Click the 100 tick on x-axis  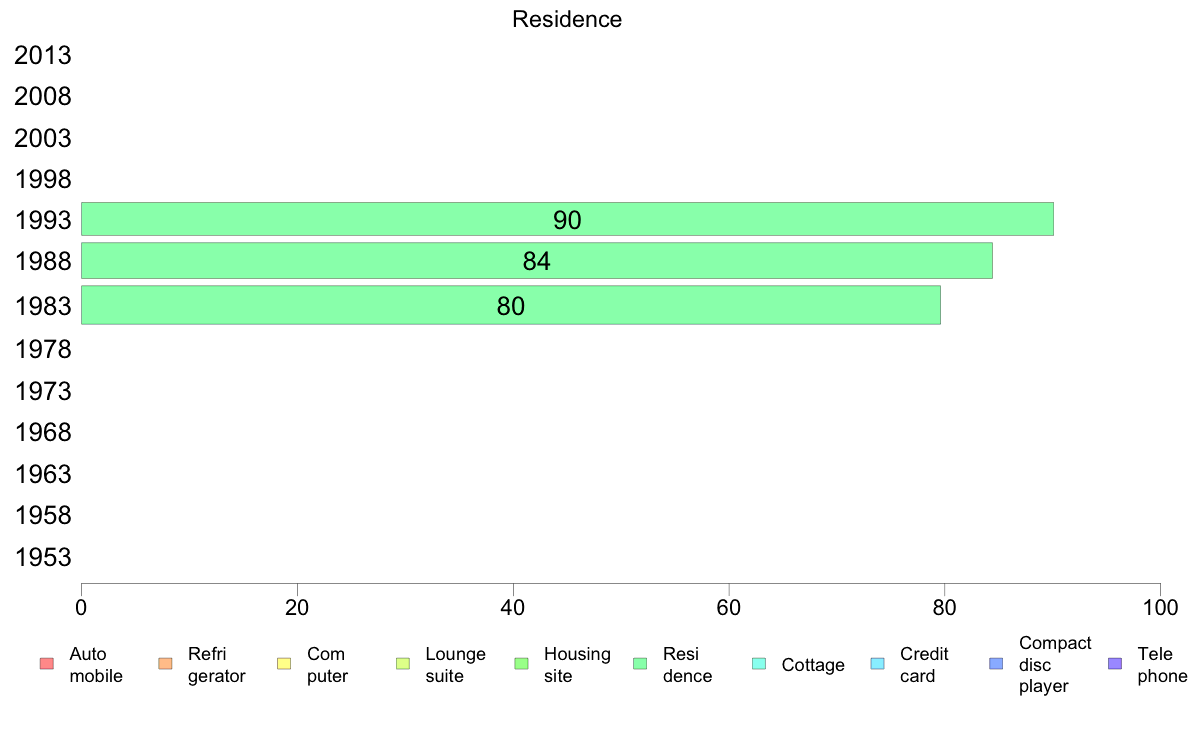pos(1160,607)
